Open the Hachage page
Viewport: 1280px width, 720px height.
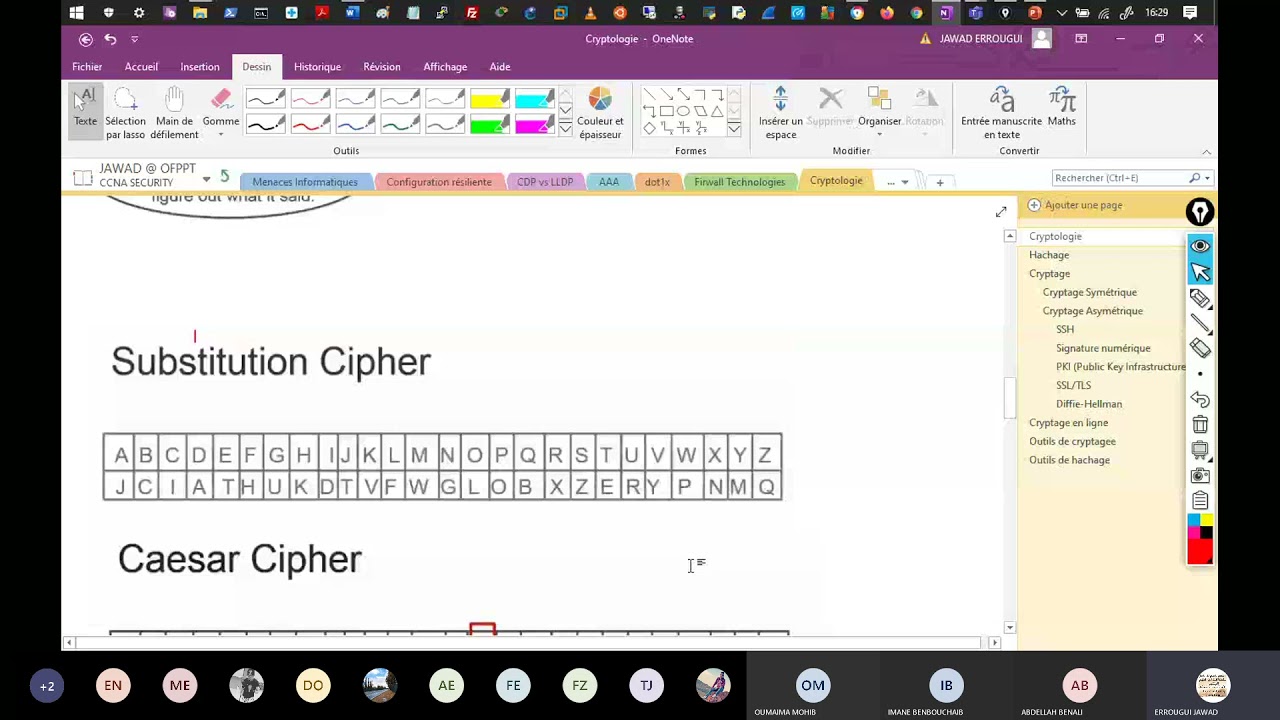pos(1049,255)
